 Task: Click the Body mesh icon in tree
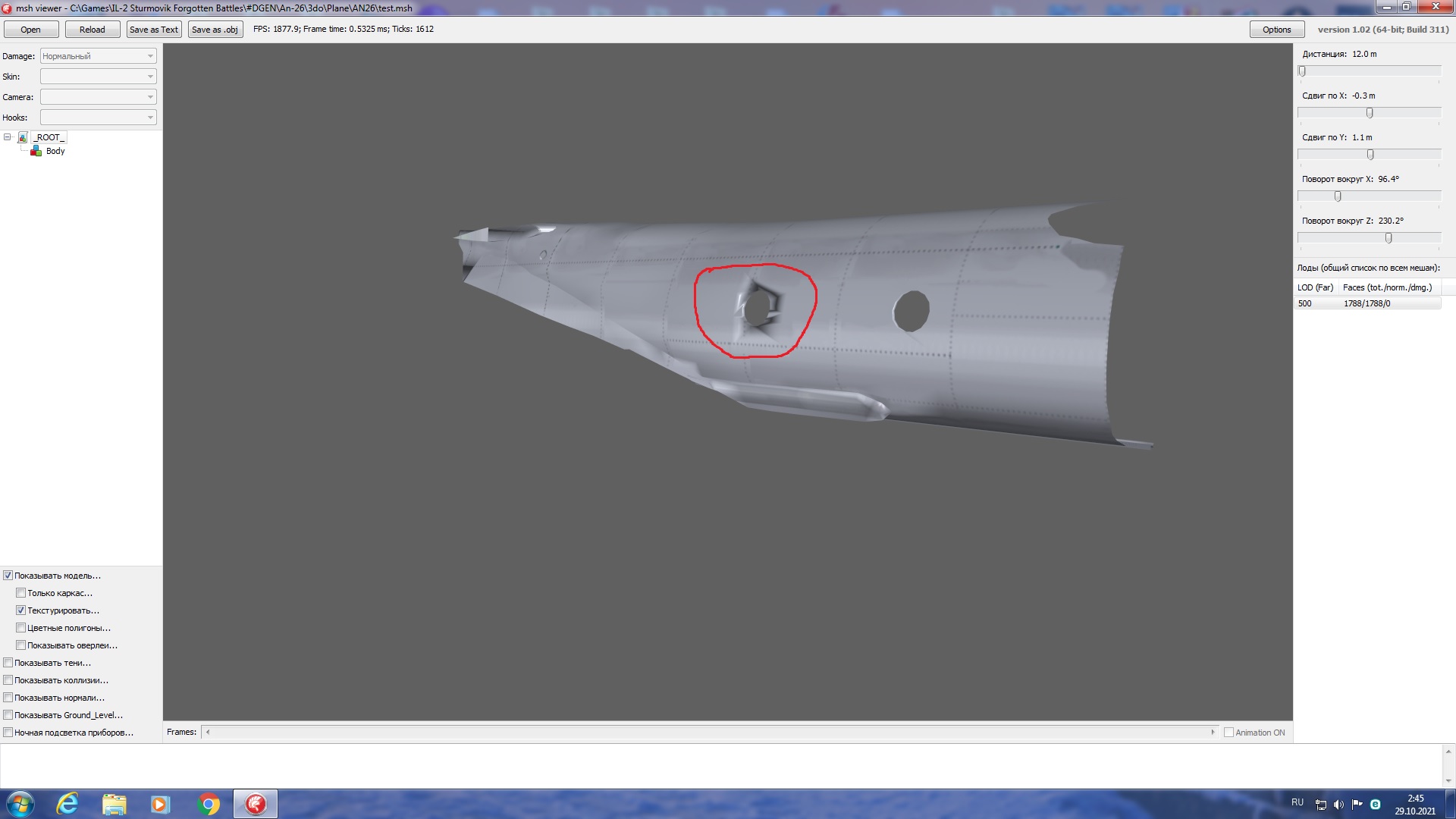tap(36, 151)
